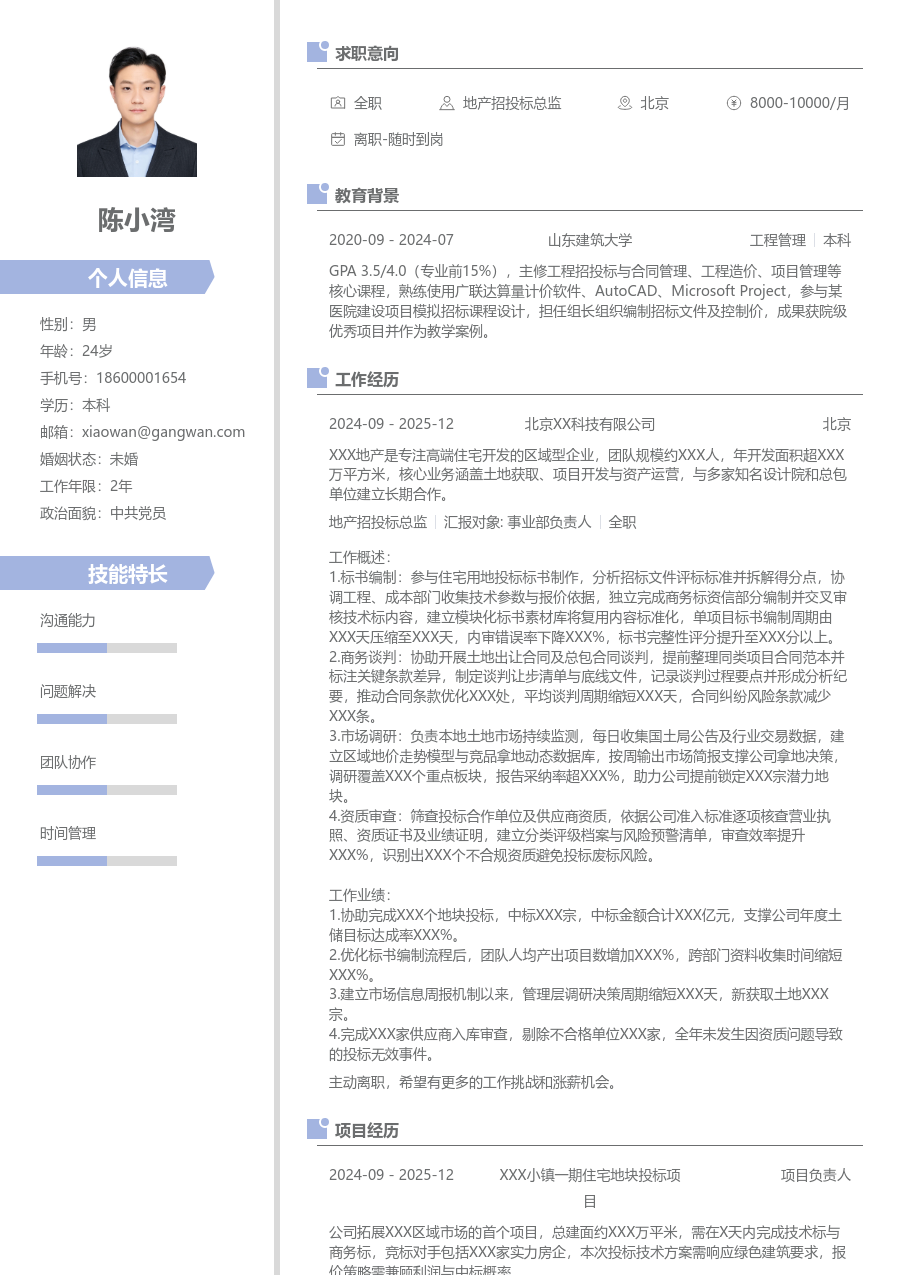Click the calendar icon beside 离职-随时到岗

click(338, 139)
